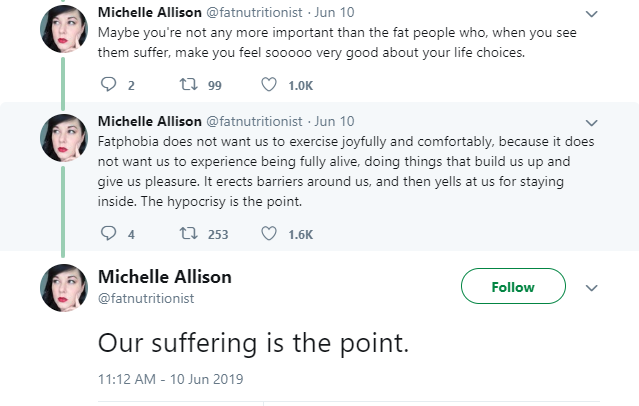
Task: Like the tweet with 1.6K likes
Action: click(x=269, y=234)
